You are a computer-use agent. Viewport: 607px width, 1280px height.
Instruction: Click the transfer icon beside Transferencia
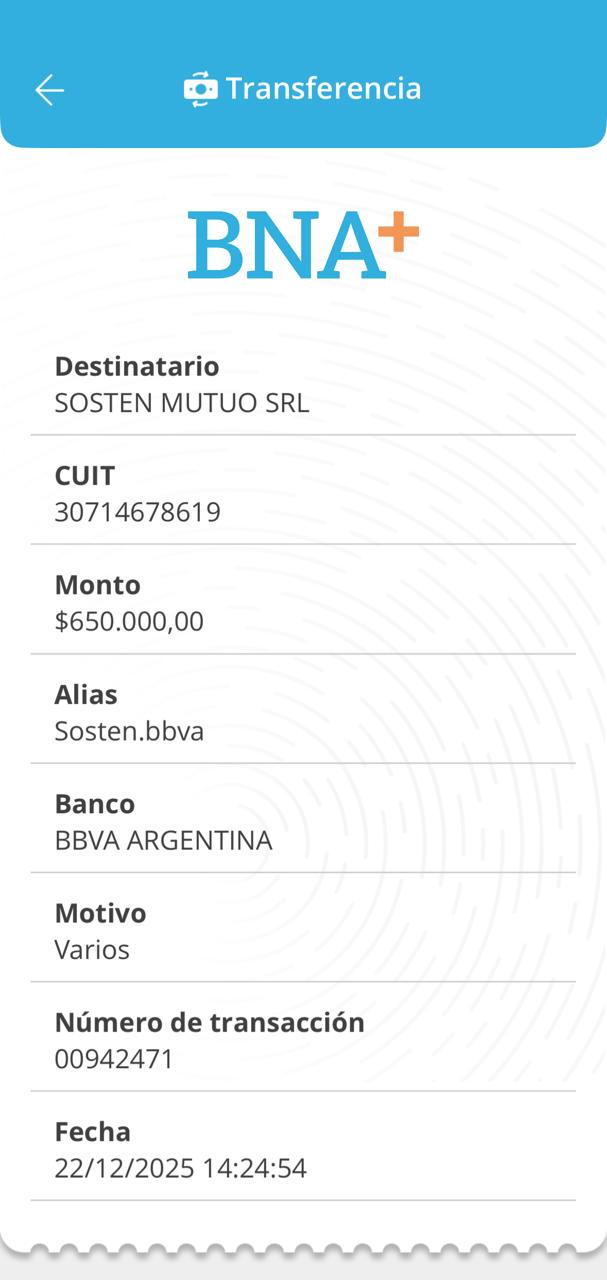click(x=200, y=89)
